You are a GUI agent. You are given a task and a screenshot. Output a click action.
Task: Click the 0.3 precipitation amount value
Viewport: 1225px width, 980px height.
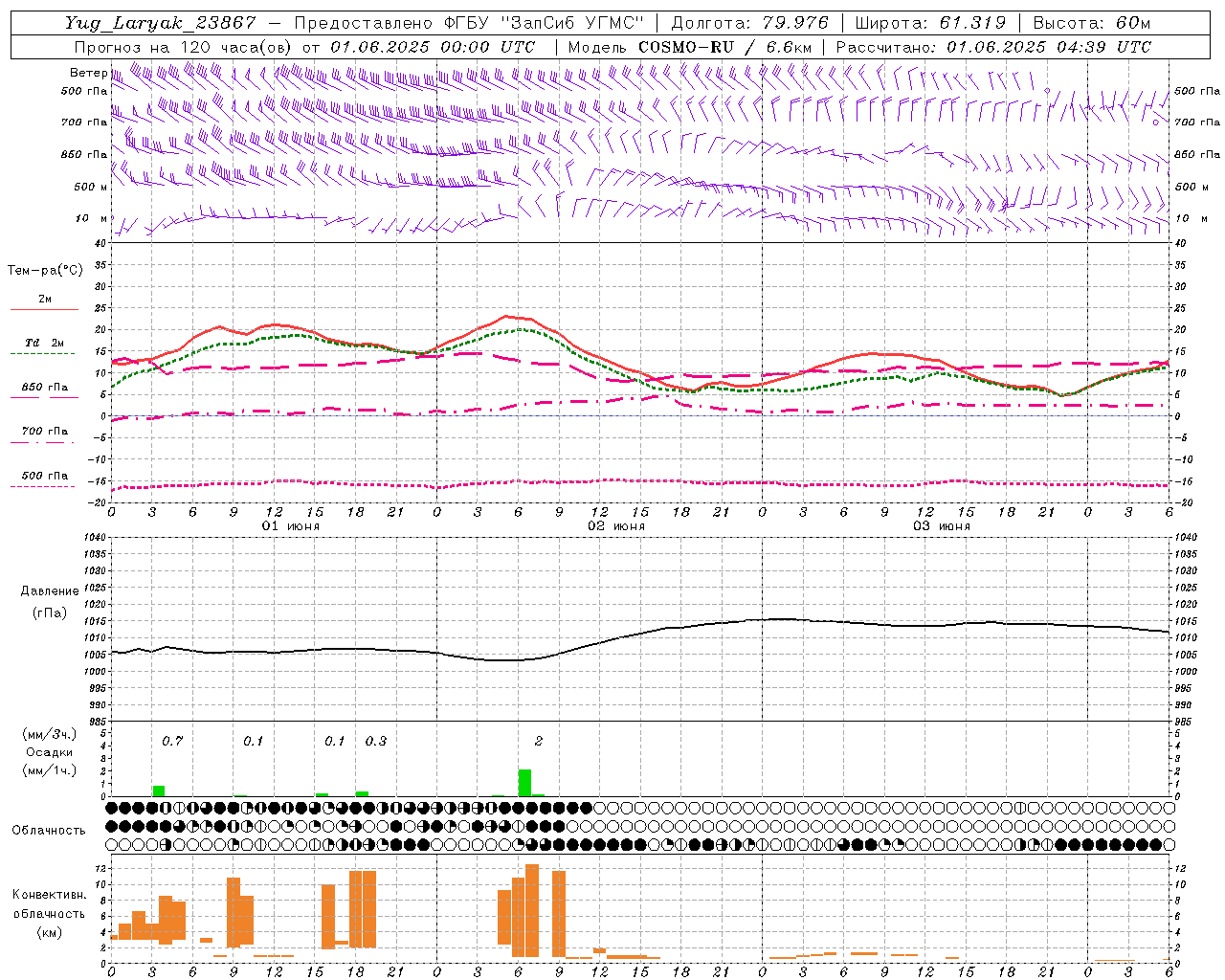click(x=376, y=741)
